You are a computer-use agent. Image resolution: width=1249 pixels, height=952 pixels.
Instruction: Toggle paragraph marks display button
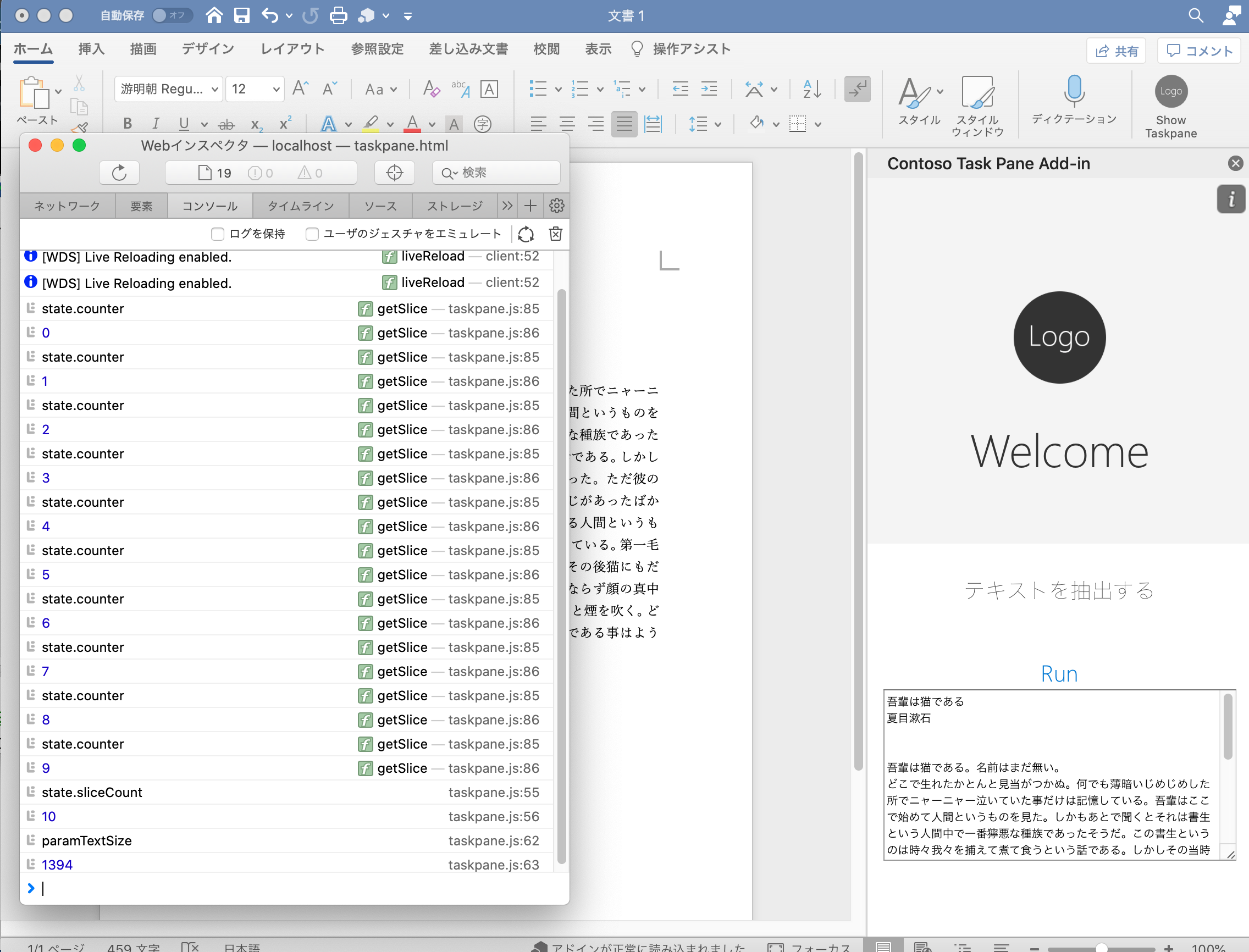857,89
